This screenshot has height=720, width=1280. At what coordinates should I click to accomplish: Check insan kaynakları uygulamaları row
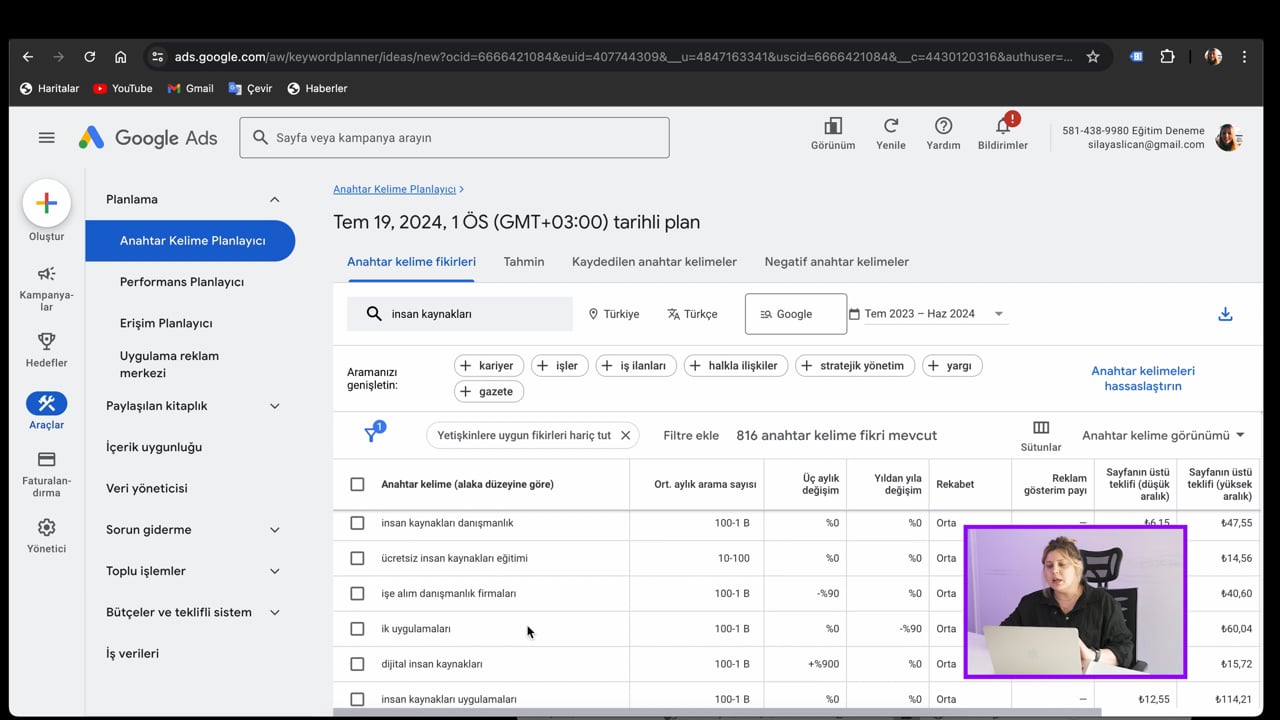pos(357,699)
